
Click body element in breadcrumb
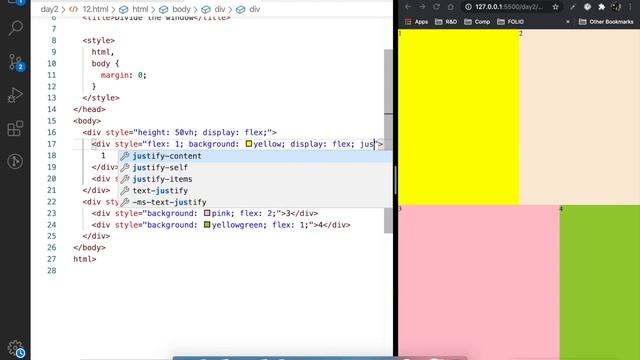pyautogui.click(x=181, y=9)
